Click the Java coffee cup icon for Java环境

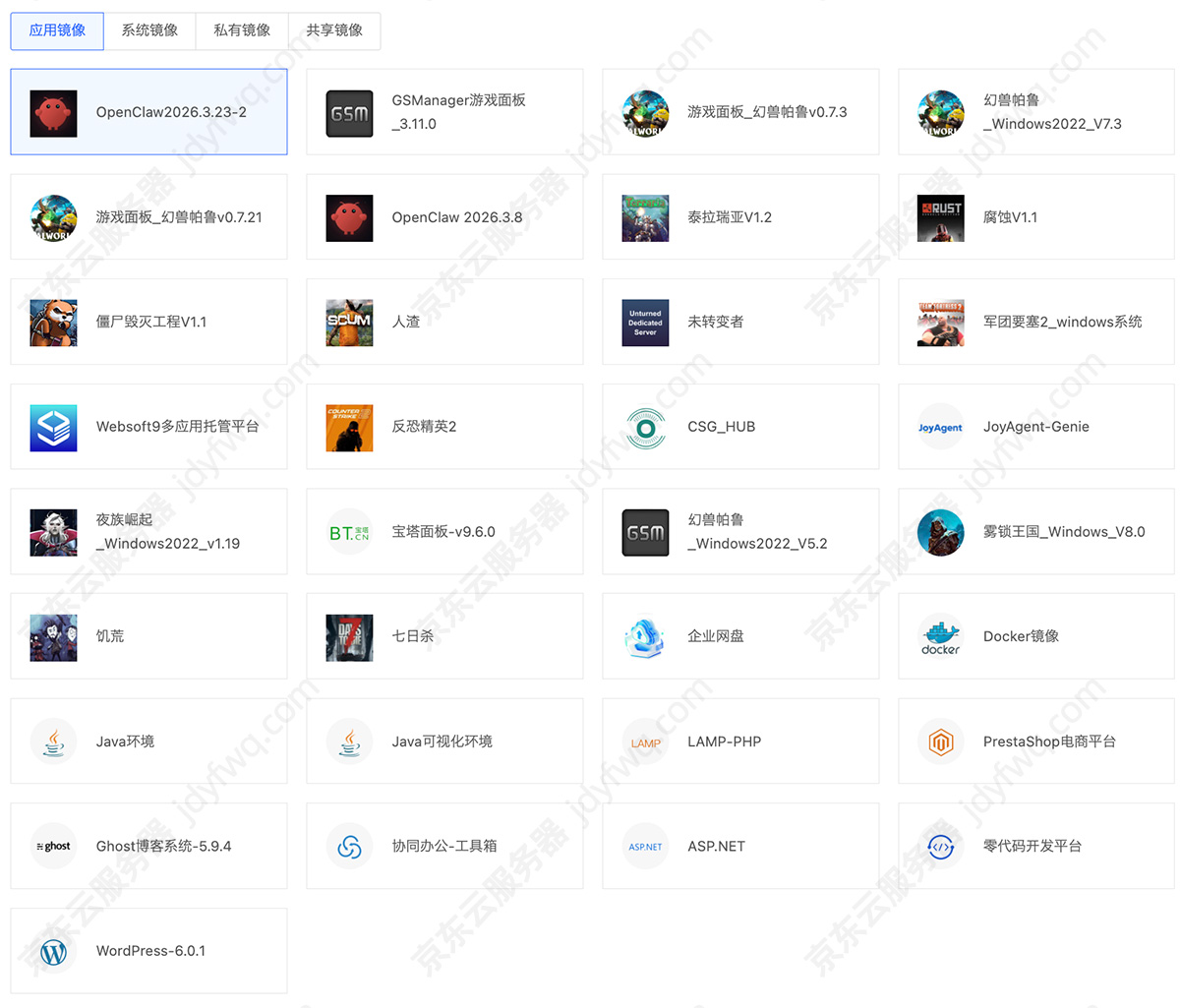[x=53, y=741]
